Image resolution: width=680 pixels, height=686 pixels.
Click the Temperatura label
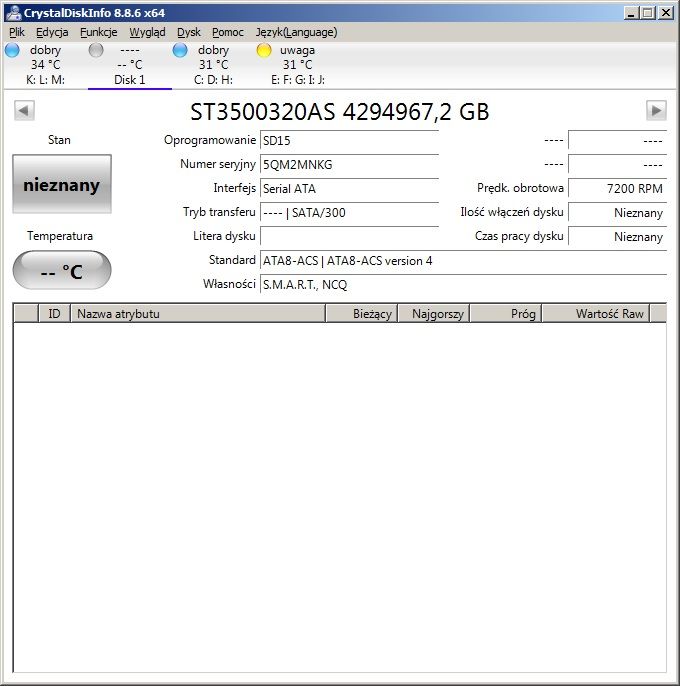60,236
